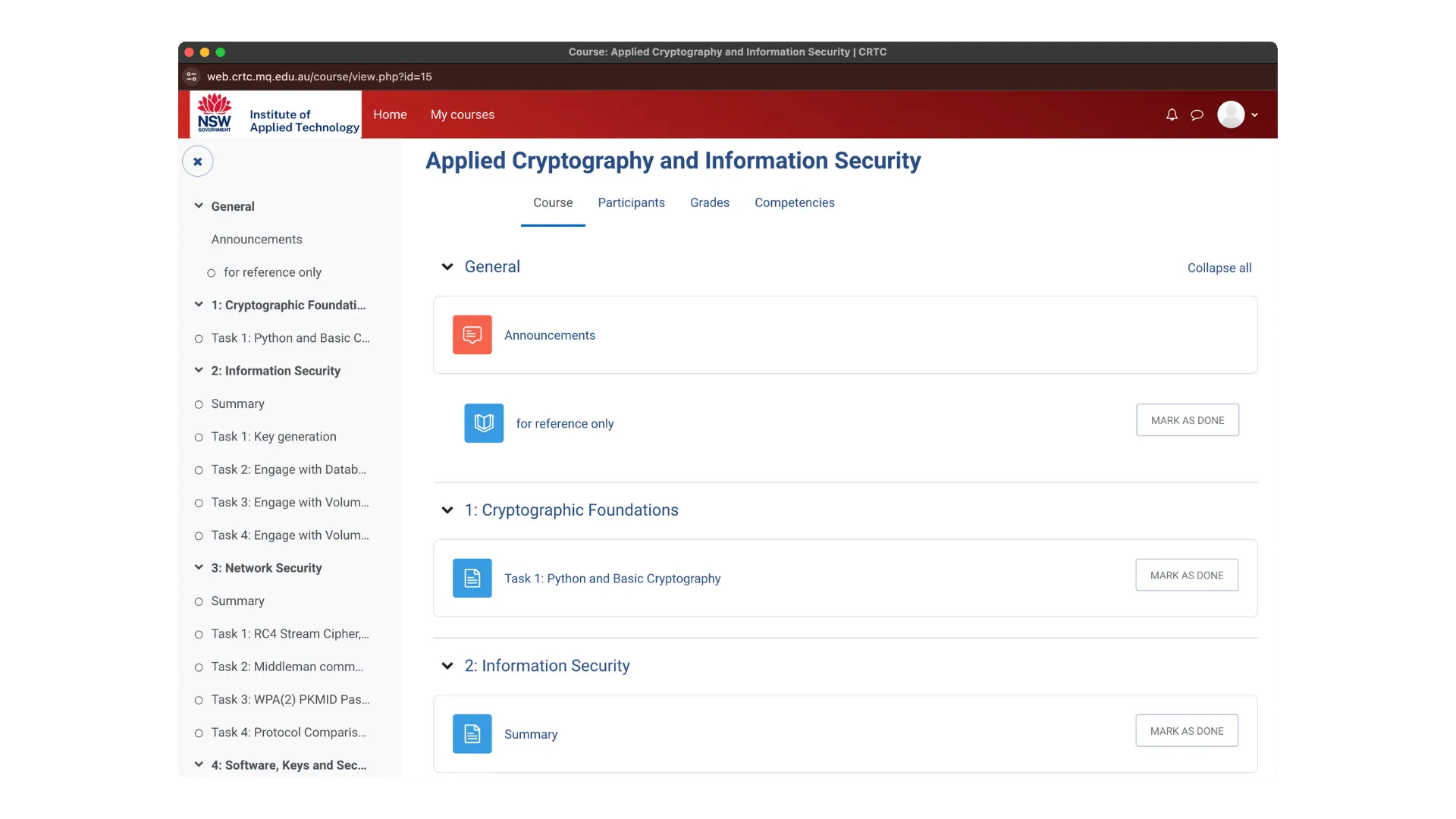
Task: Open the user menu dropdown arrow
Action: (1254, 115)
